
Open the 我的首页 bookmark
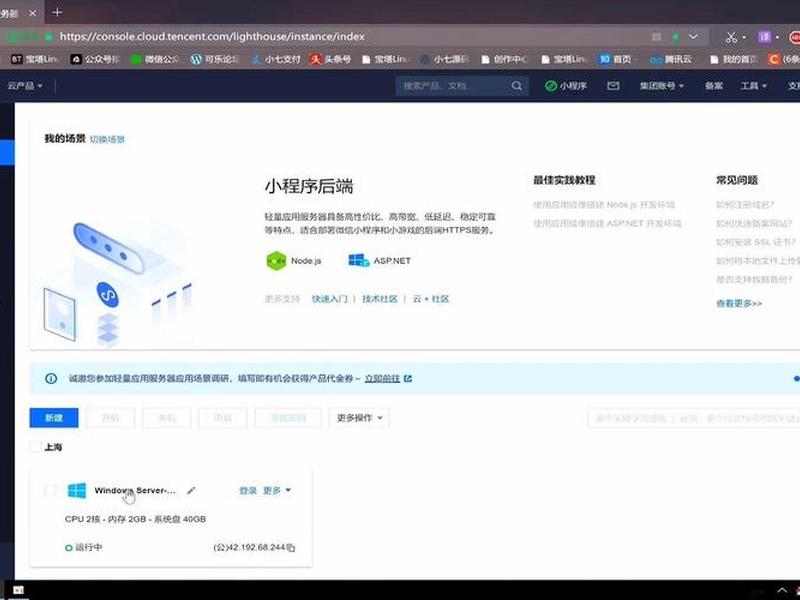click(x=734, y=59)
